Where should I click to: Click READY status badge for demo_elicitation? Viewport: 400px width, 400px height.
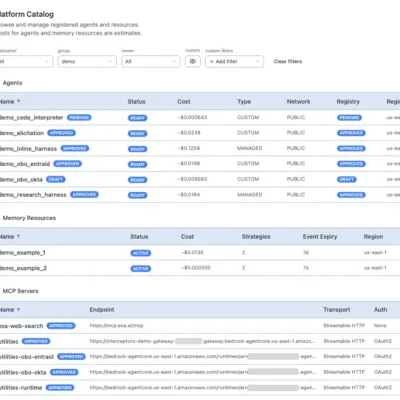coord(137,133)
